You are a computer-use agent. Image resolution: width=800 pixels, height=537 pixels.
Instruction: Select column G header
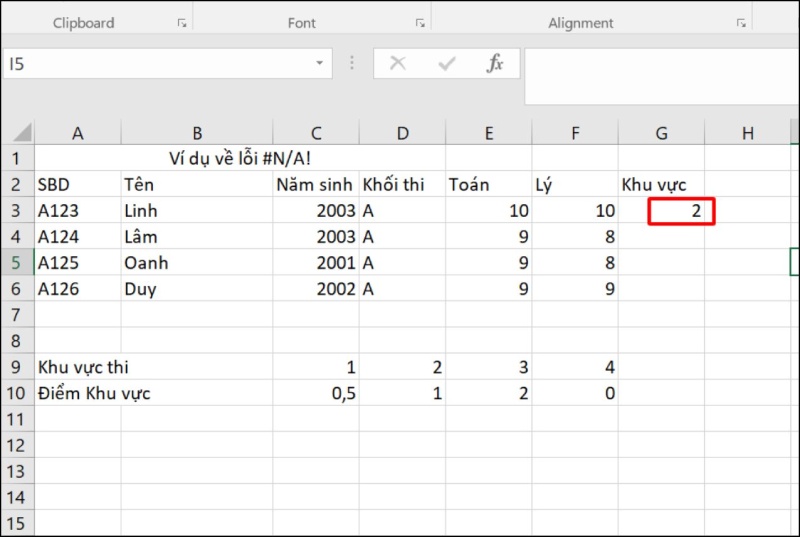[661, 133]
